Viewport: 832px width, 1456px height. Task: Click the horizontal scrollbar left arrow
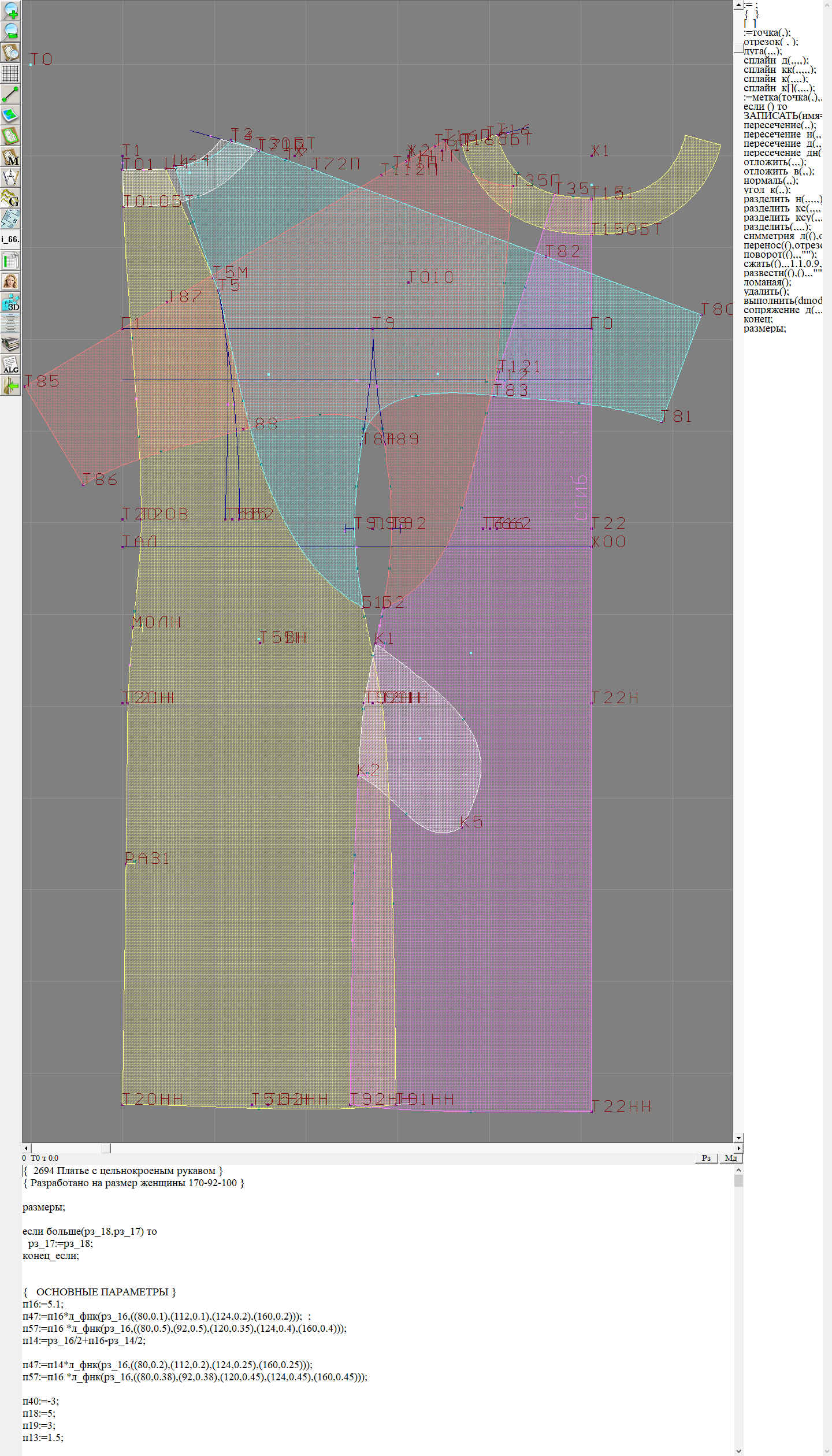point(26,1148)
